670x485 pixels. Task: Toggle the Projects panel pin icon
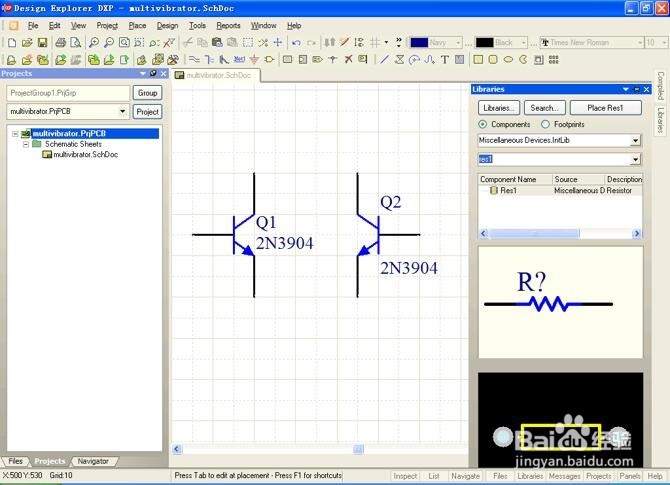(x=153, y=73)
